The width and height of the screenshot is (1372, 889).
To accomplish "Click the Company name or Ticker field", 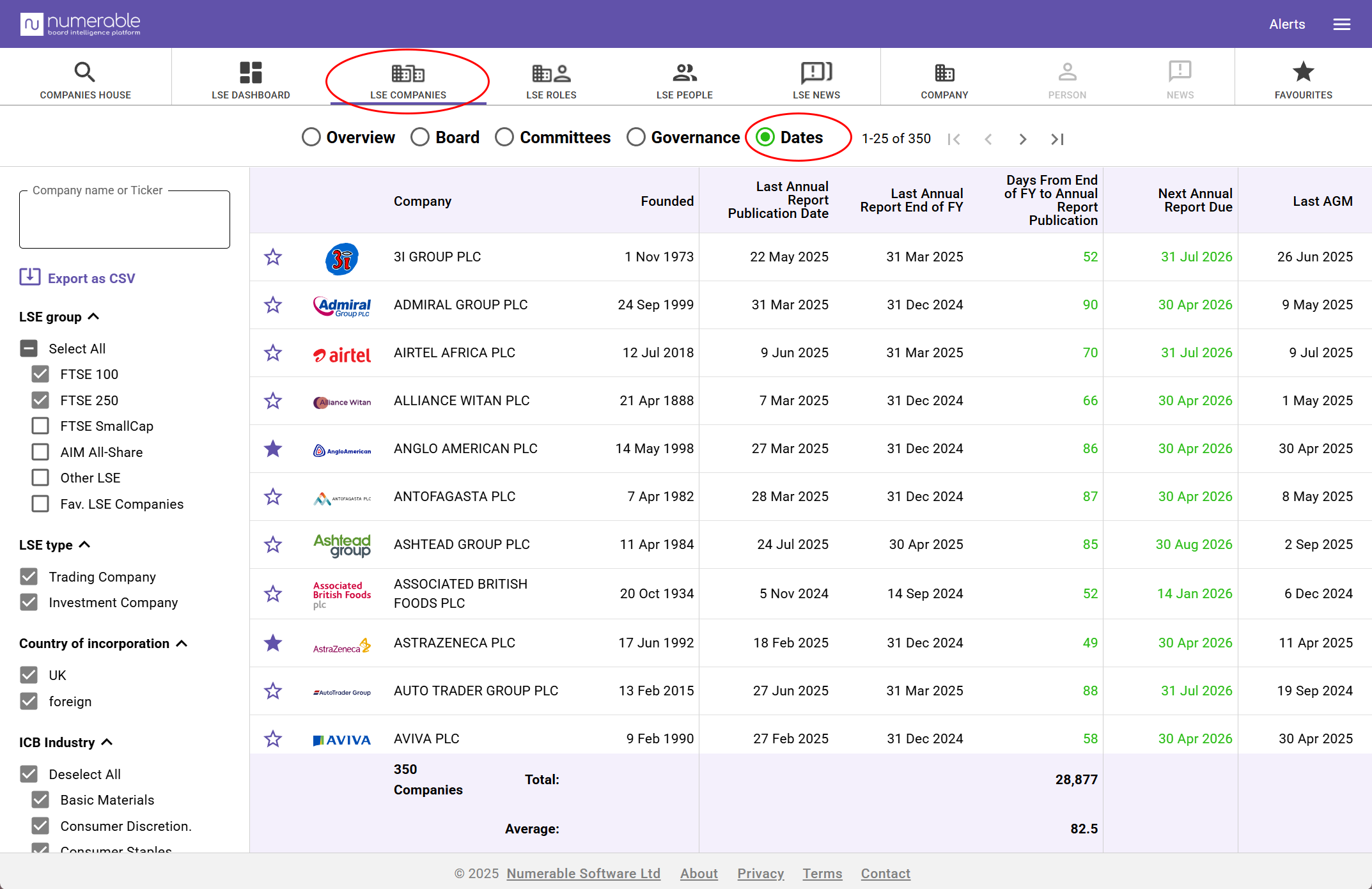I will pyautogui.click(x=125, y=219).
